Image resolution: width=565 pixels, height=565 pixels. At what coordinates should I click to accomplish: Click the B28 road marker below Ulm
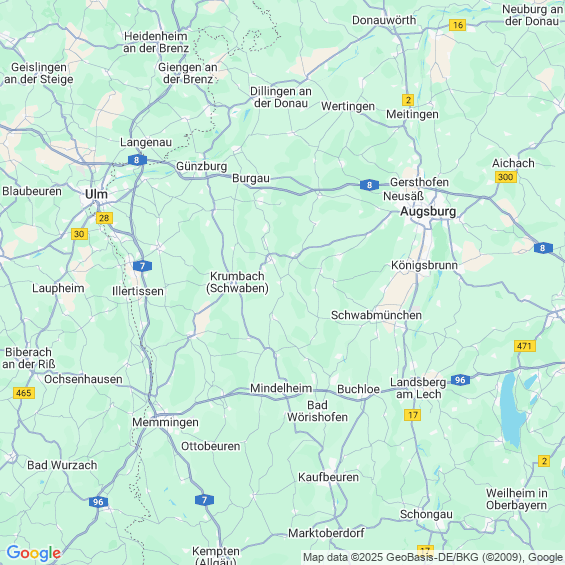pos(104,218)
